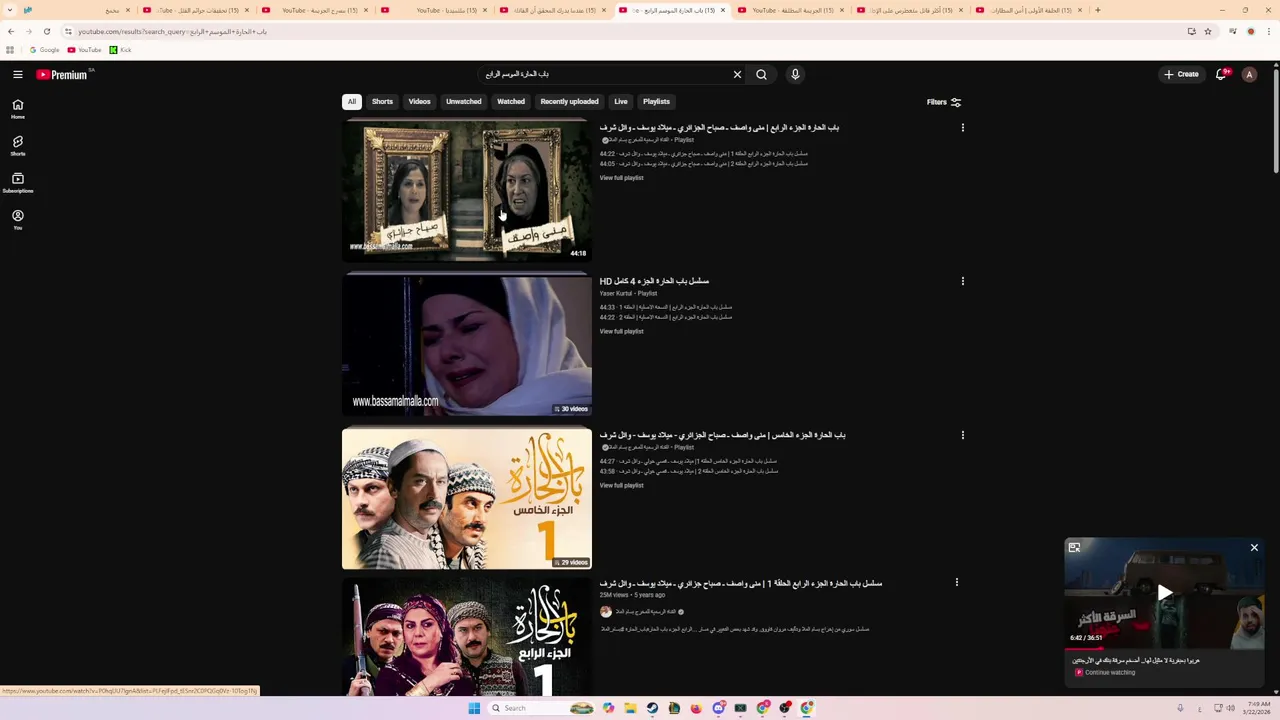Open channel avatar of fourth result
The width and height of the screenshot is (1280, 720).
[605, 612]
